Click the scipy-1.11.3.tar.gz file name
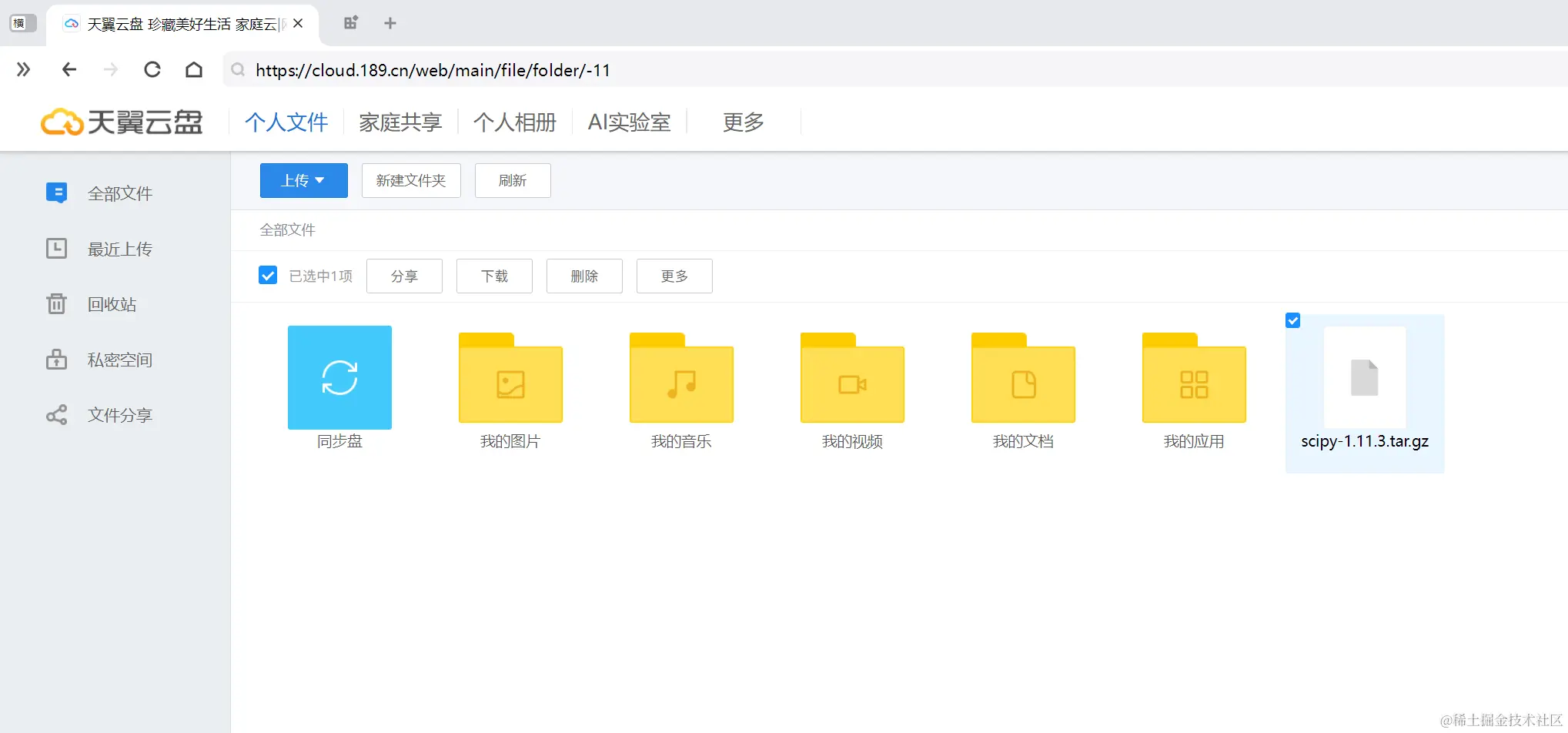The width and height of the screenshot is (1568, 733). tap(1365, 441)
